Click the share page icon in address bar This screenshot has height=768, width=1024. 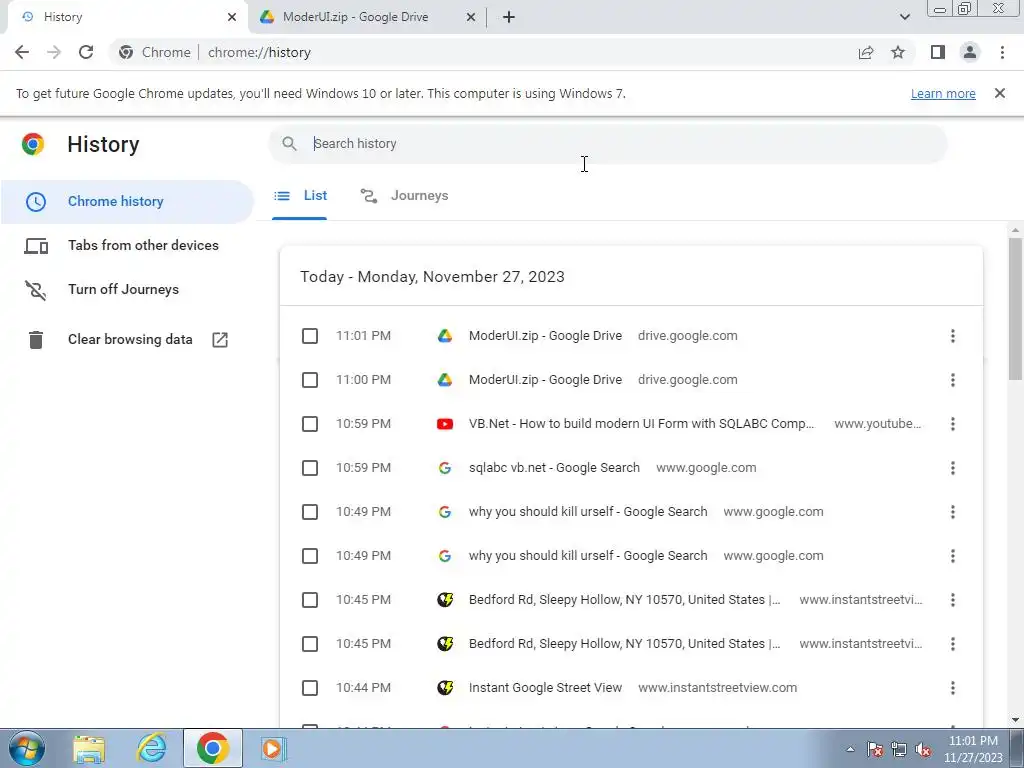tap(866, 52)
